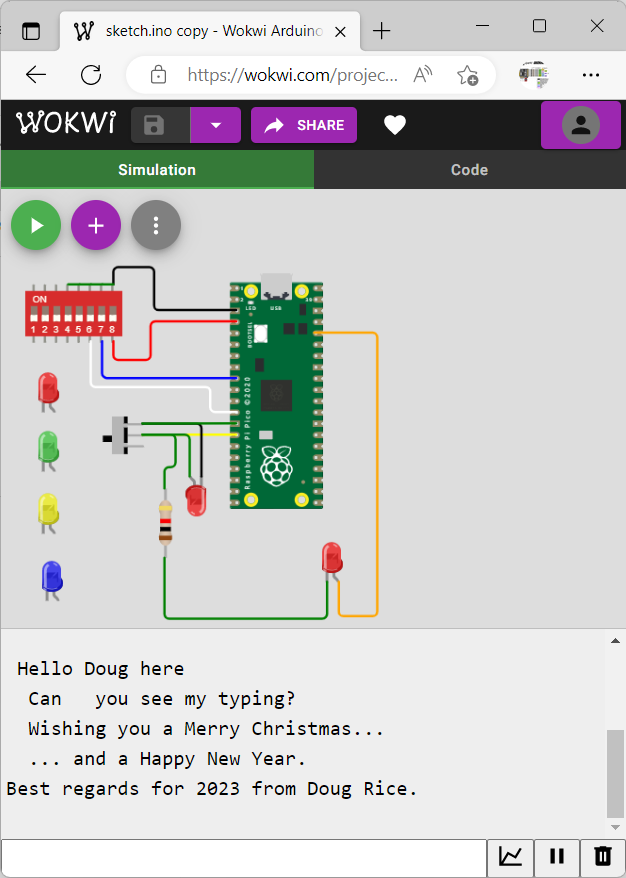The image size is (626, 878).
Task: Toggle DIP switch number 6
Action: pos(90,314)
